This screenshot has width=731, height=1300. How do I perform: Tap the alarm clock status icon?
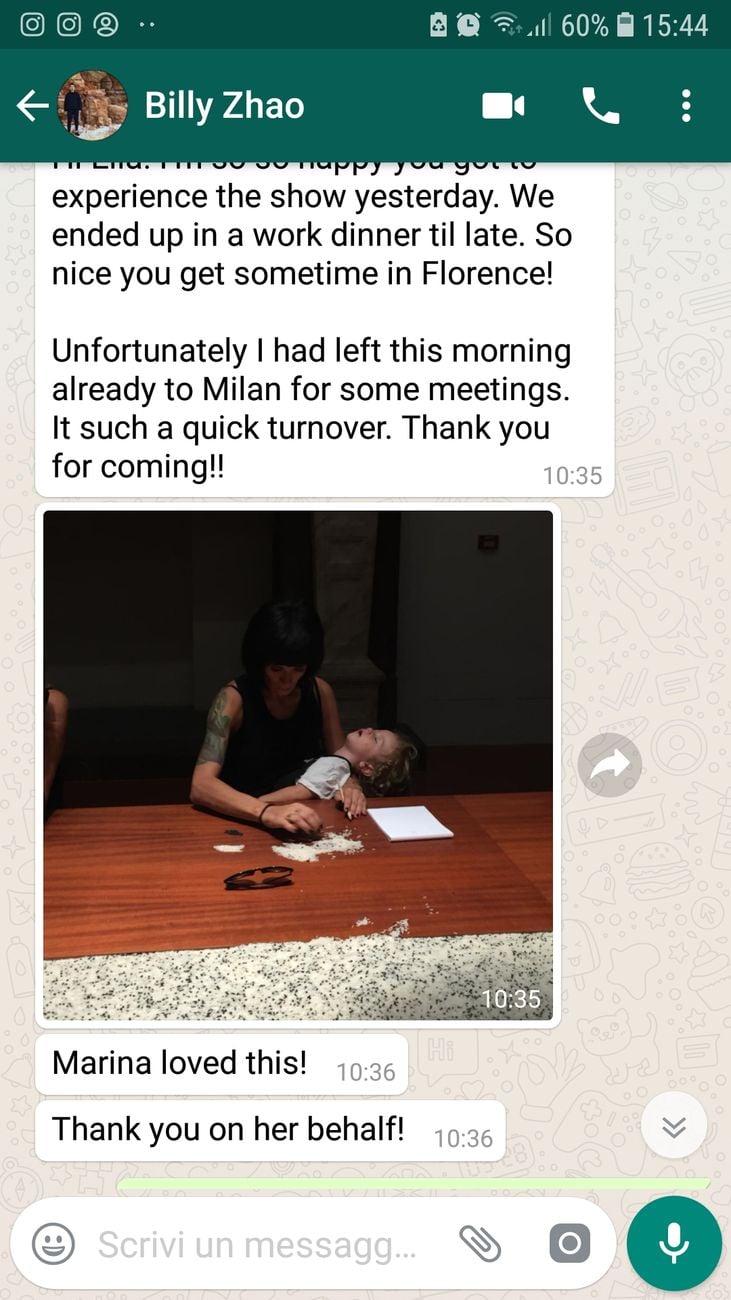pos(468,25)
